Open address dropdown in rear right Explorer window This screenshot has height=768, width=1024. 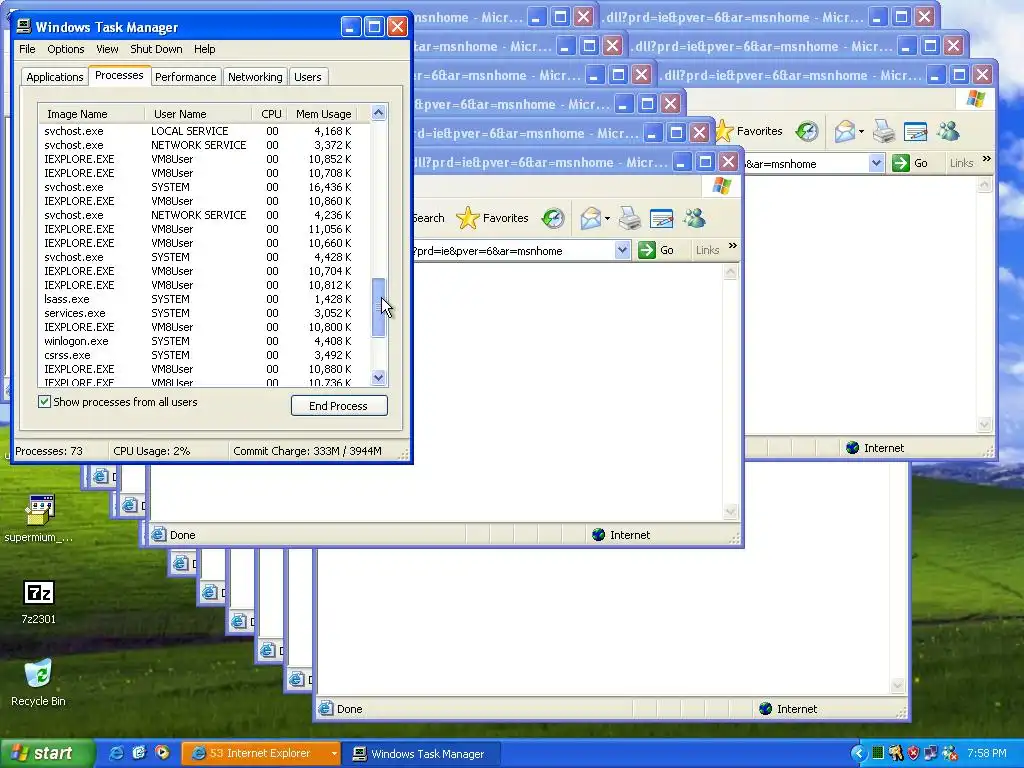pos(876,163)
